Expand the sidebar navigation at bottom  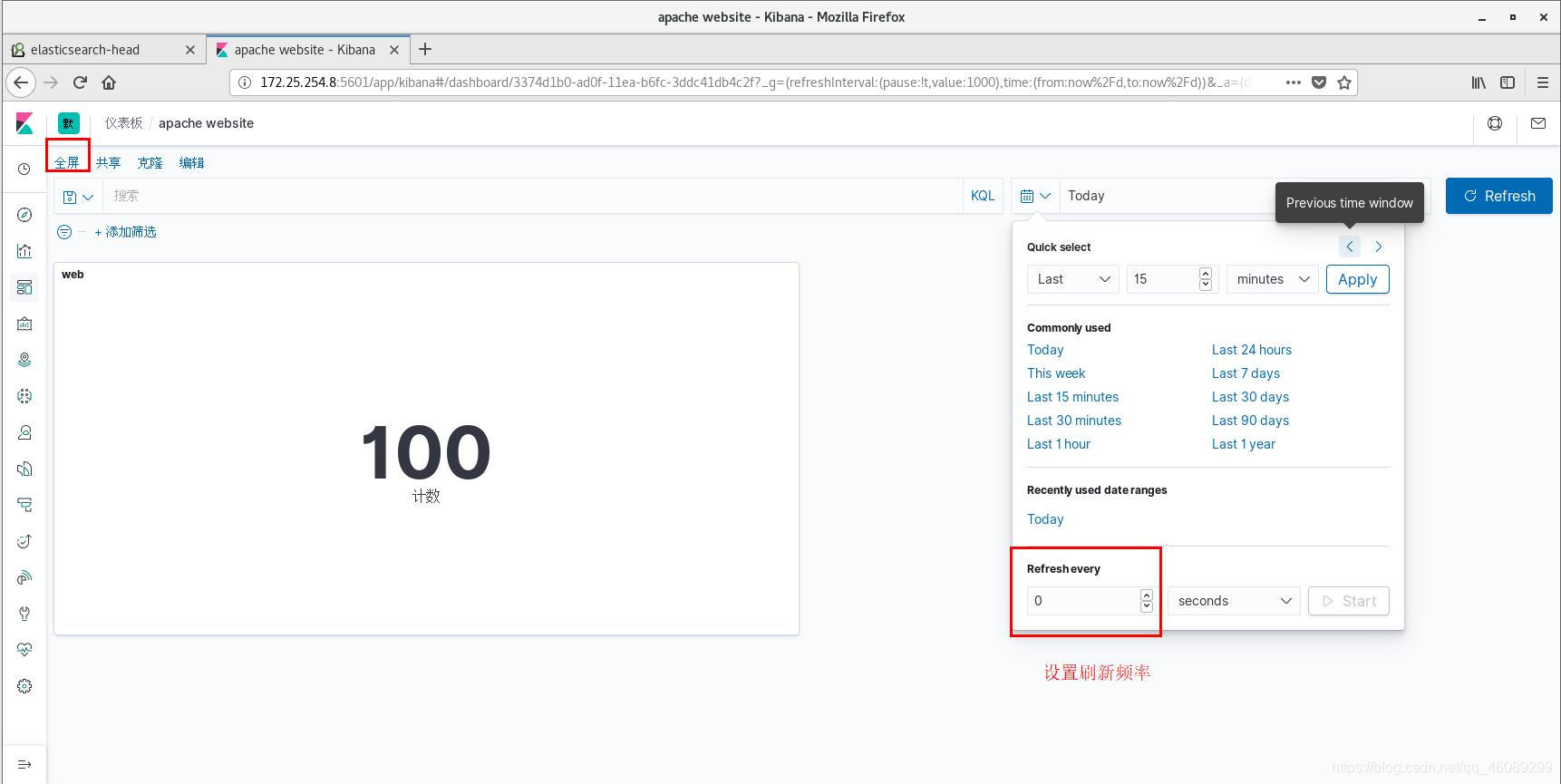tap(24, 764)
